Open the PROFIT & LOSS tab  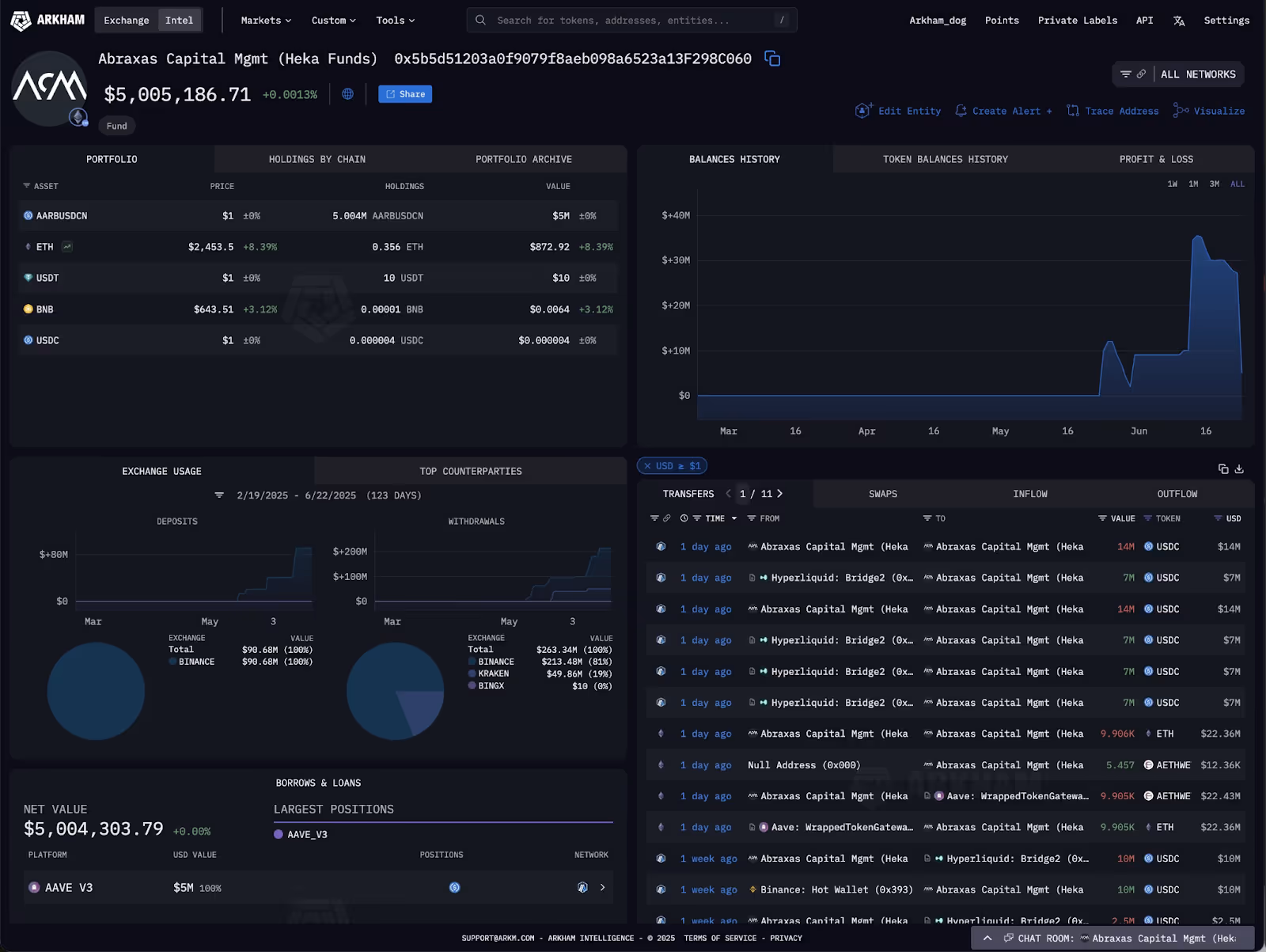pos(1156,159)
